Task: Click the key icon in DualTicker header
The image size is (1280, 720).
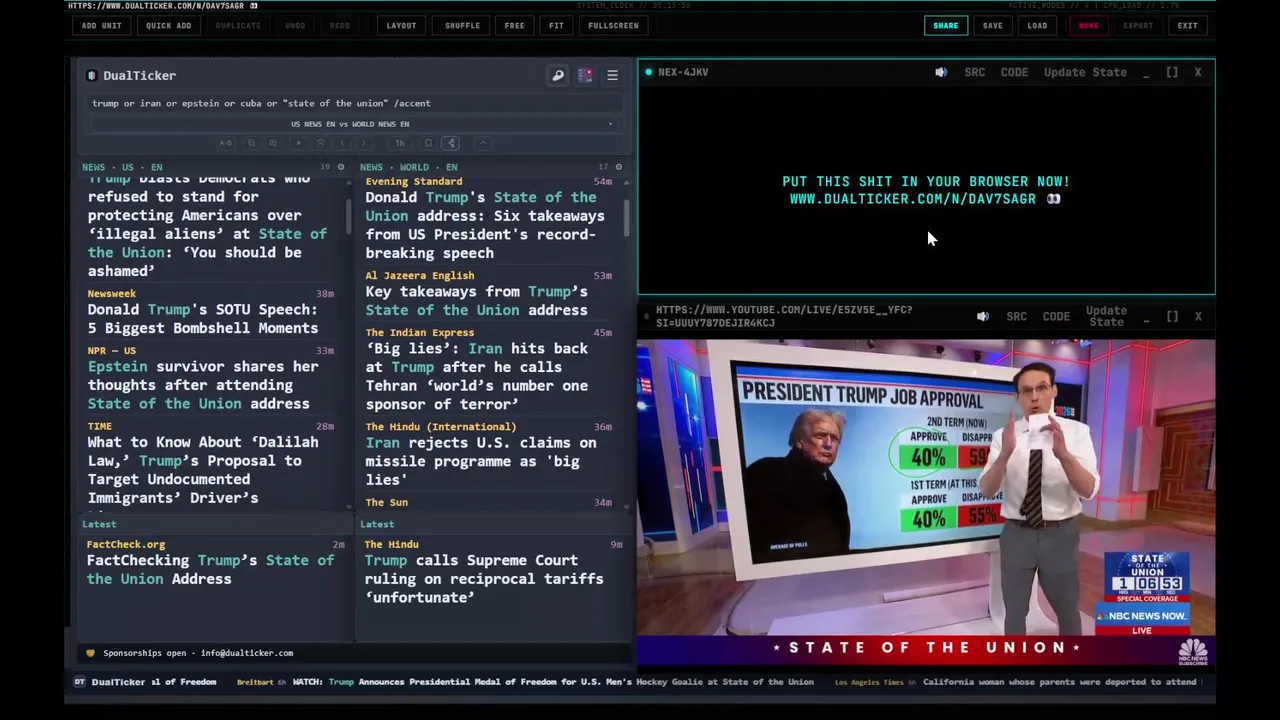Action: pos(558,75)
